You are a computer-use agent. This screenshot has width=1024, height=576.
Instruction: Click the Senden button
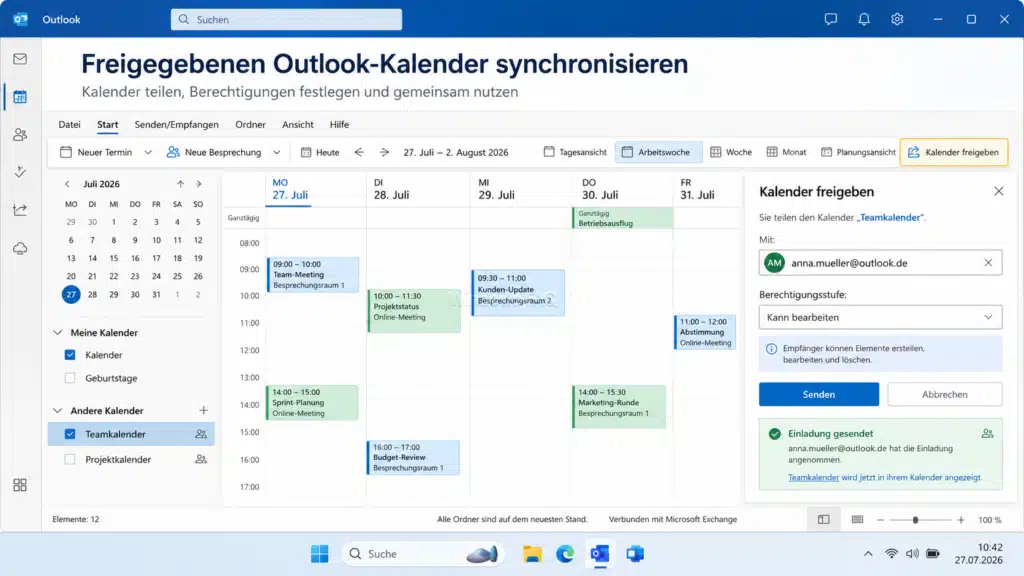(819, 394)
